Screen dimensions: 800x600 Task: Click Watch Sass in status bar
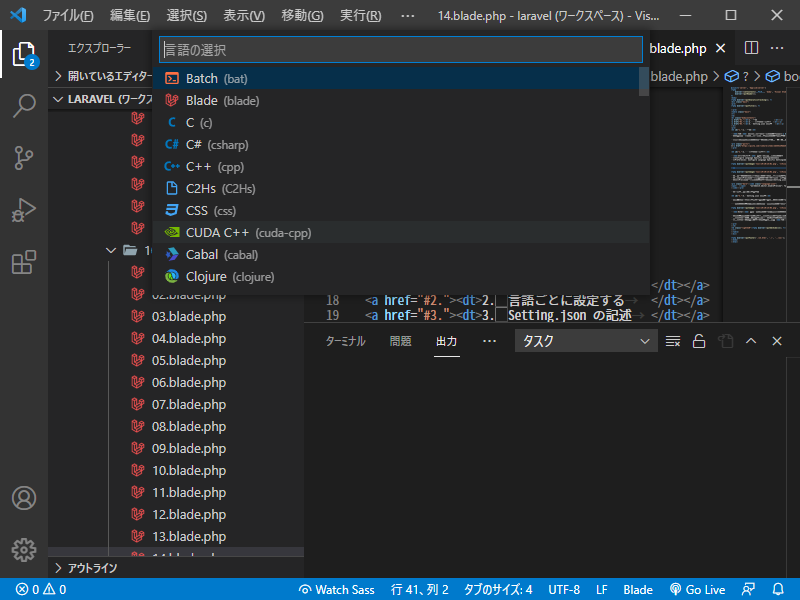click(337, 589)
